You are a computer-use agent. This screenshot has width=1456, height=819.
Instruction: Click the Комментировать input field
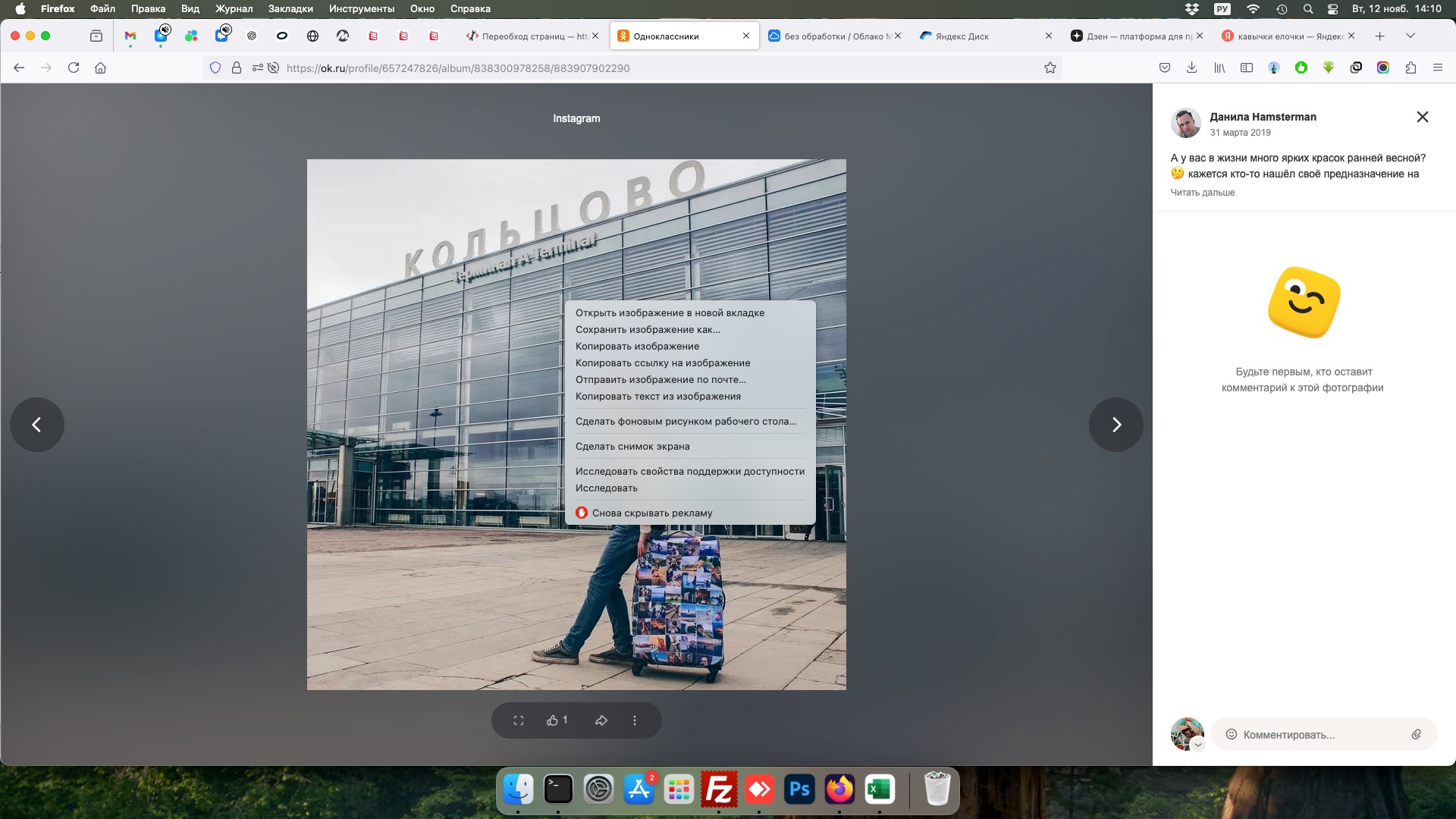1323,734
